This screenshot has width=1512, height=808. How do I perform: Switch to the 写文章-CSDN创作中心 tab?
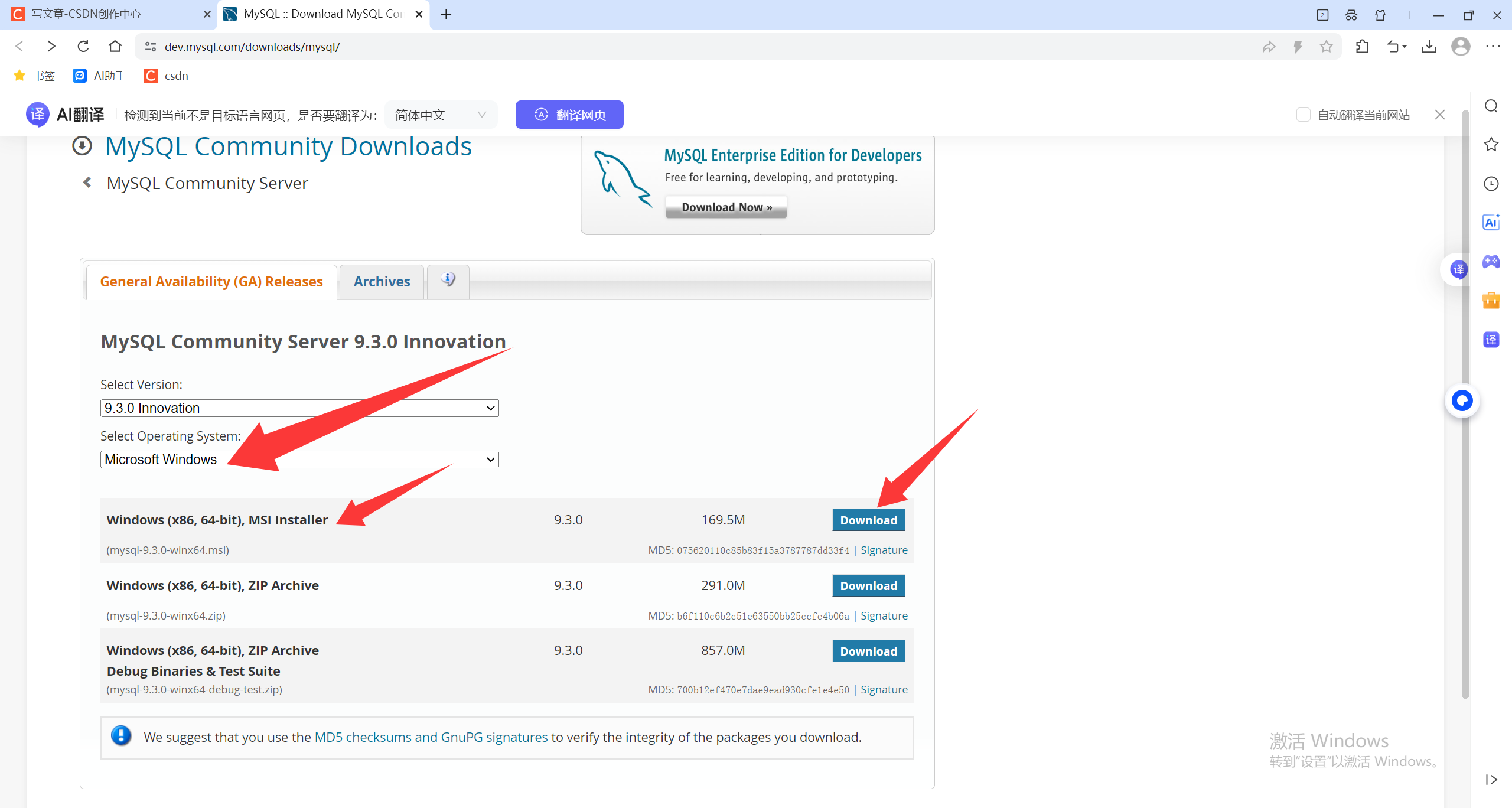pos(110,14)
